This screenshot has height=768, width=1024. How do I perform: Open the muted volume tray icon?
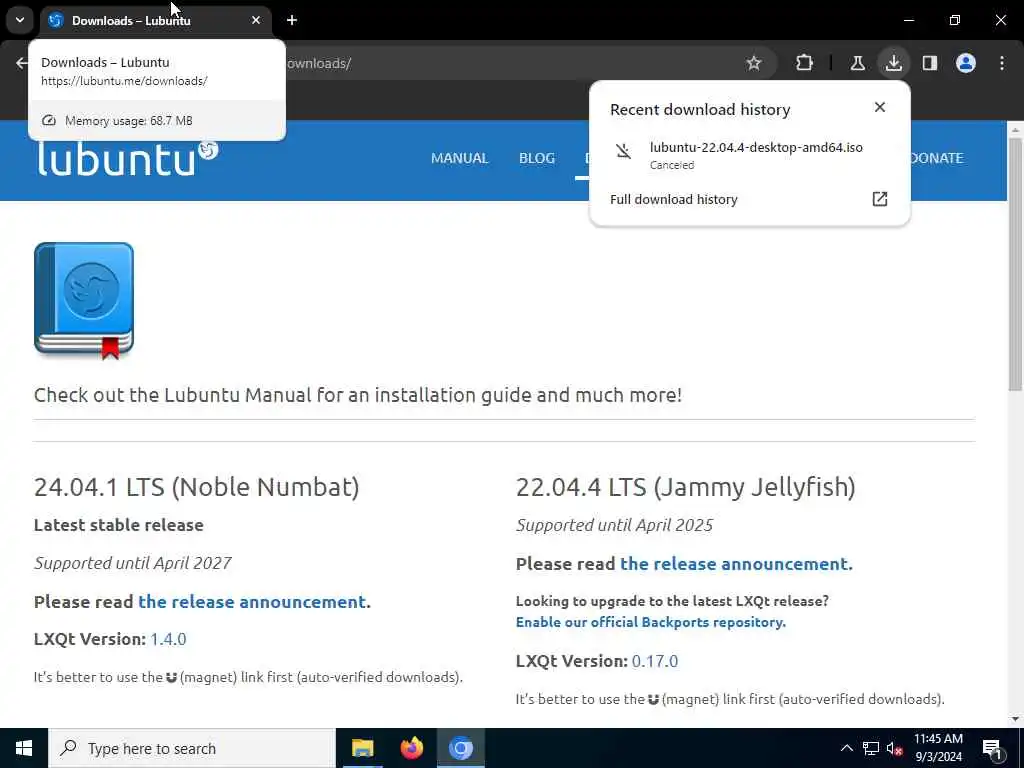pos(895,748)
